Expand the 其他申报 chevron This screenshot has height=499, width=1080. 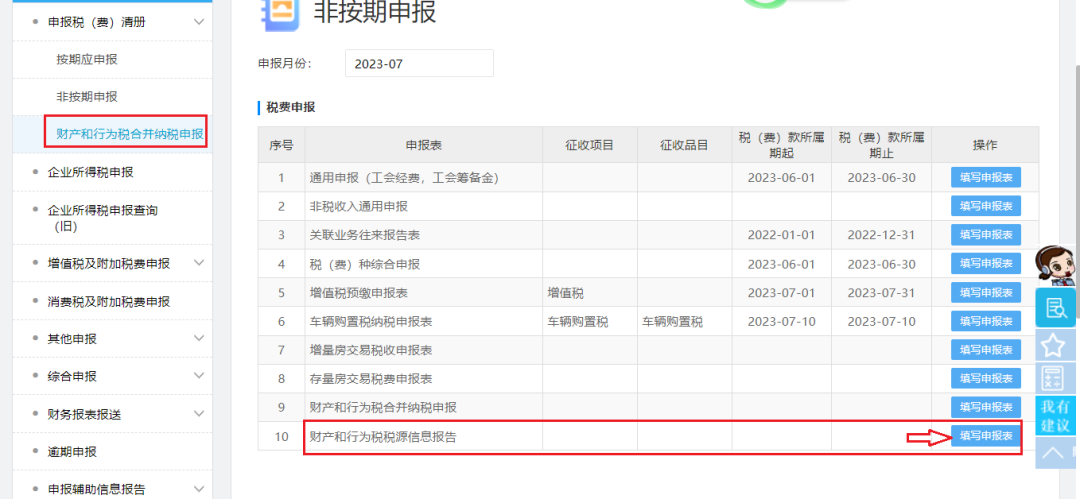(199, 338)
